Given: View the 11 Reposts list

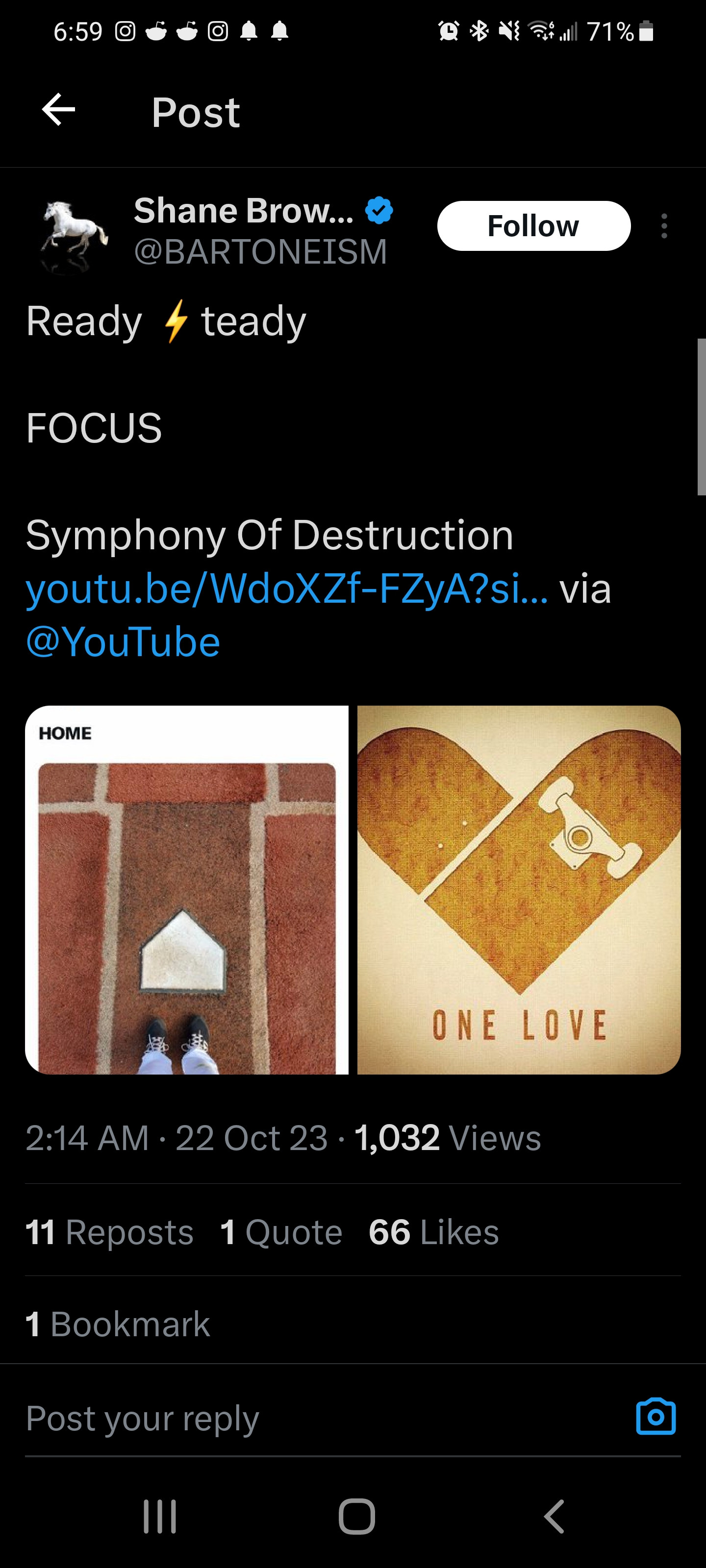Looking at the screenshot, I should coord(110,1232).
